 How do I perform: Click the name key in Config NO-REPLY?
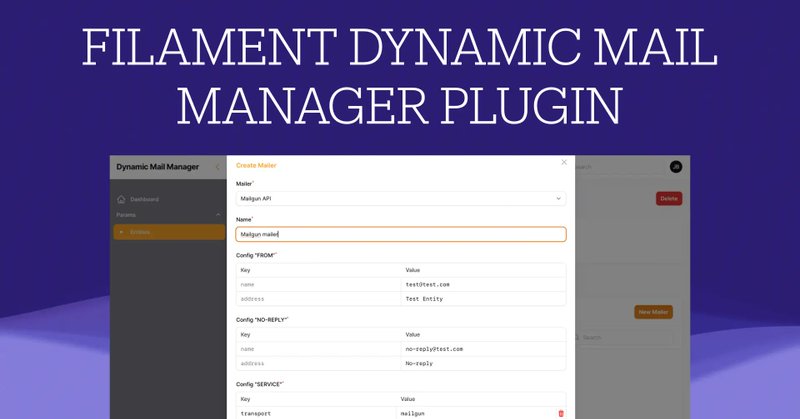tap(247, 349)
